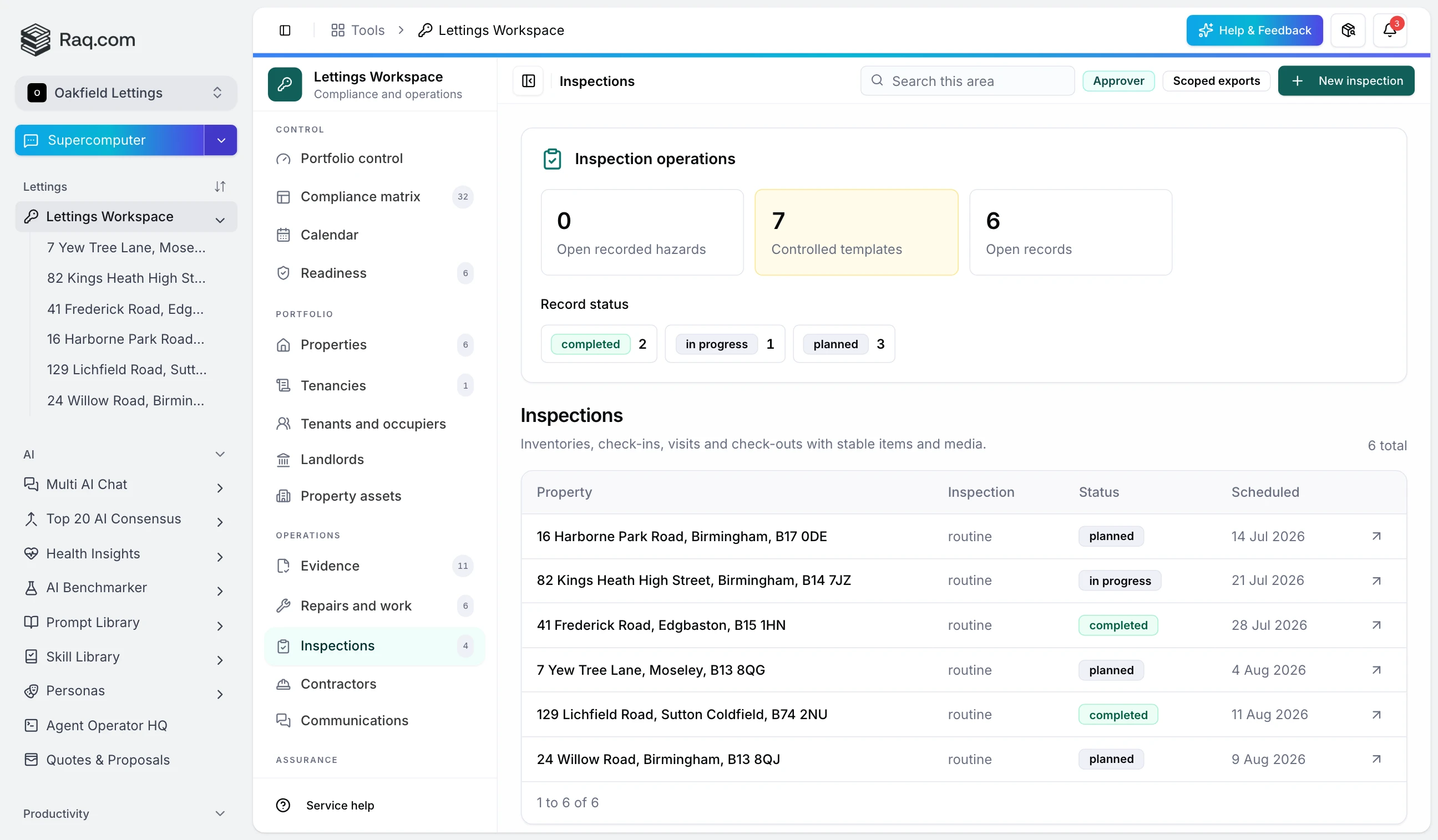Filter by planned status chip

point(843,344)
